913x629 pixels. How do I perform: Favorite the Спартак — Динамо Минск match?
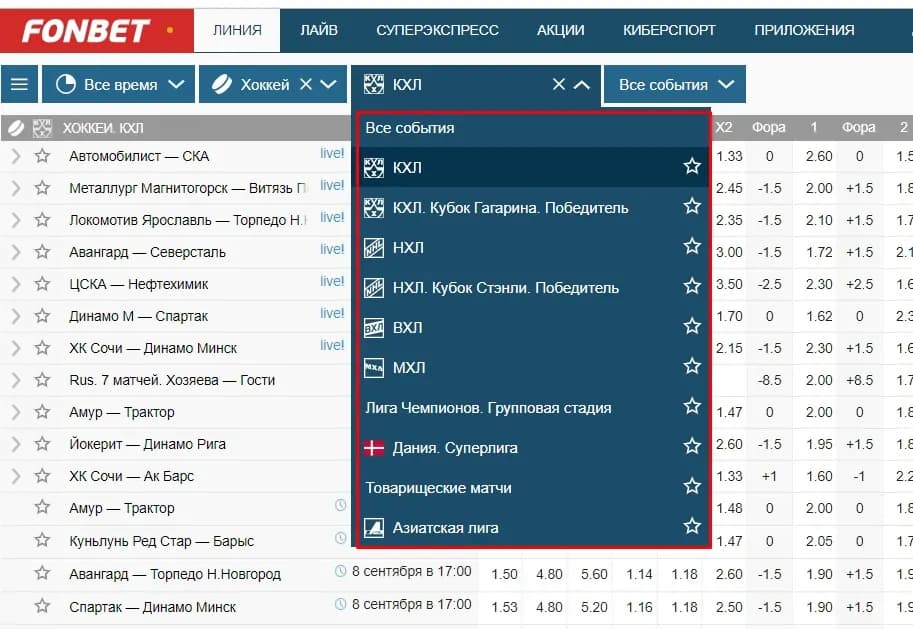point(42,606)
